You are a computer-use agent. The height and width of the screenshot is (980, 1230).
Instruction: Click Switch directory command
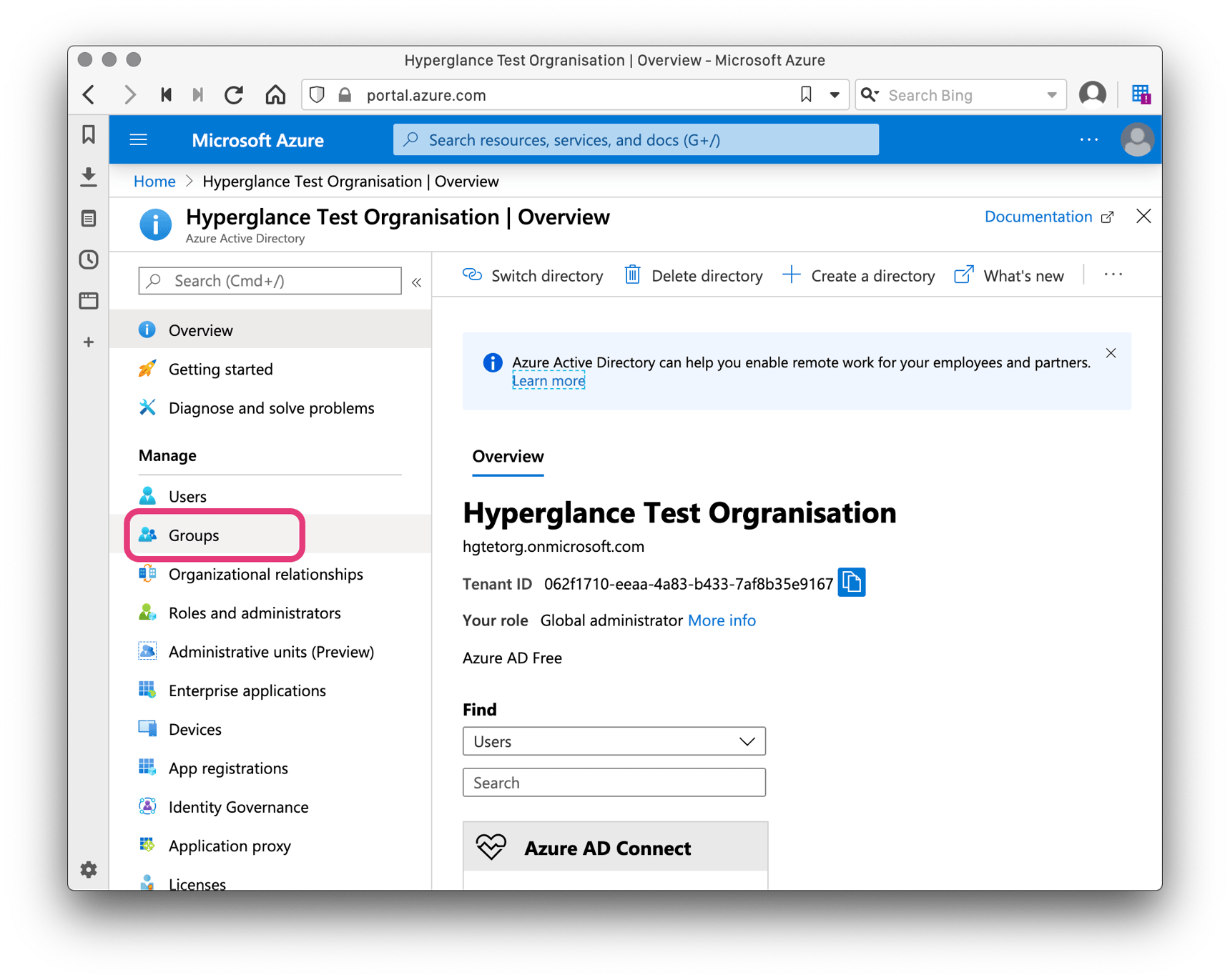tap(533, 276)
